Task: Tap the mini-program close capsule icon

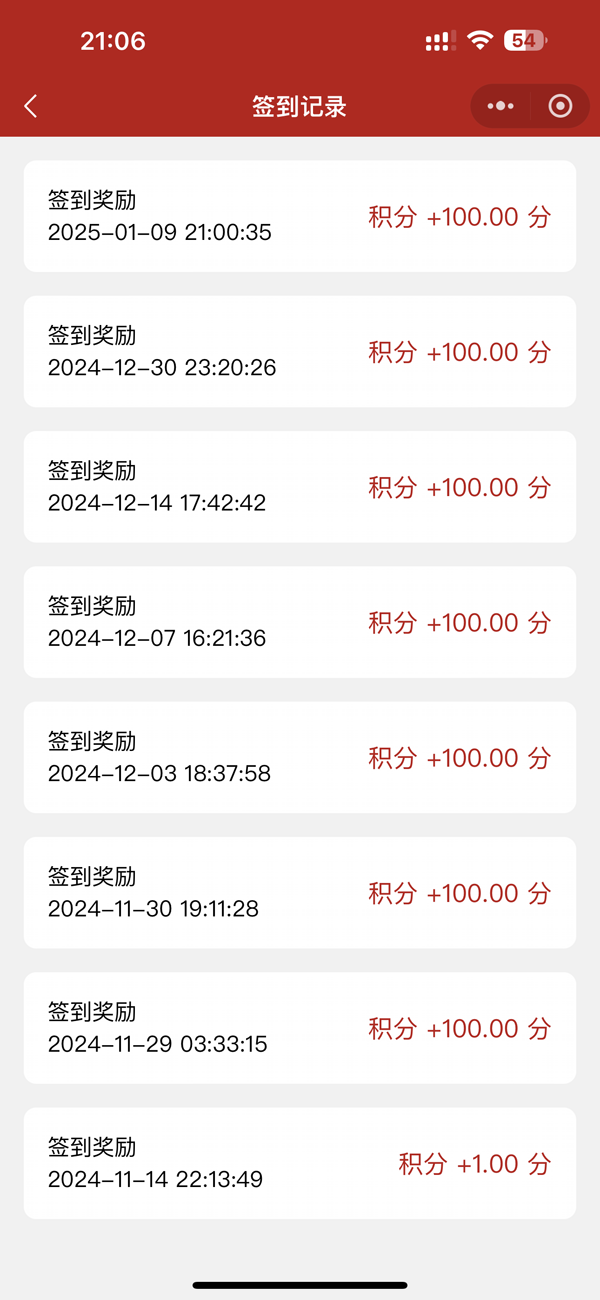Action: tap(559, 106)
